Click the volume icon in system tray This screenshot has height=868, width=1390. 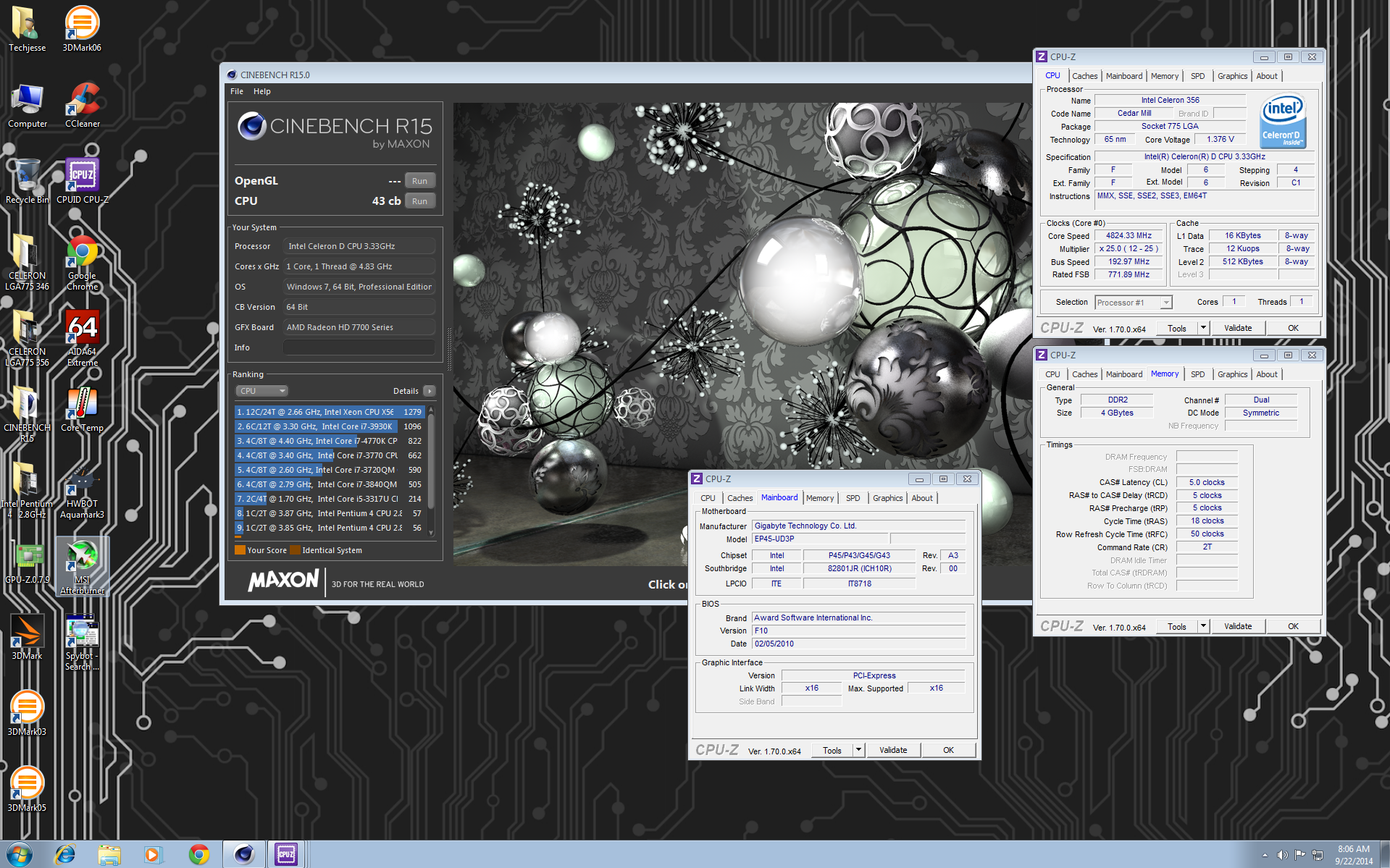(x=1282, y=855)
